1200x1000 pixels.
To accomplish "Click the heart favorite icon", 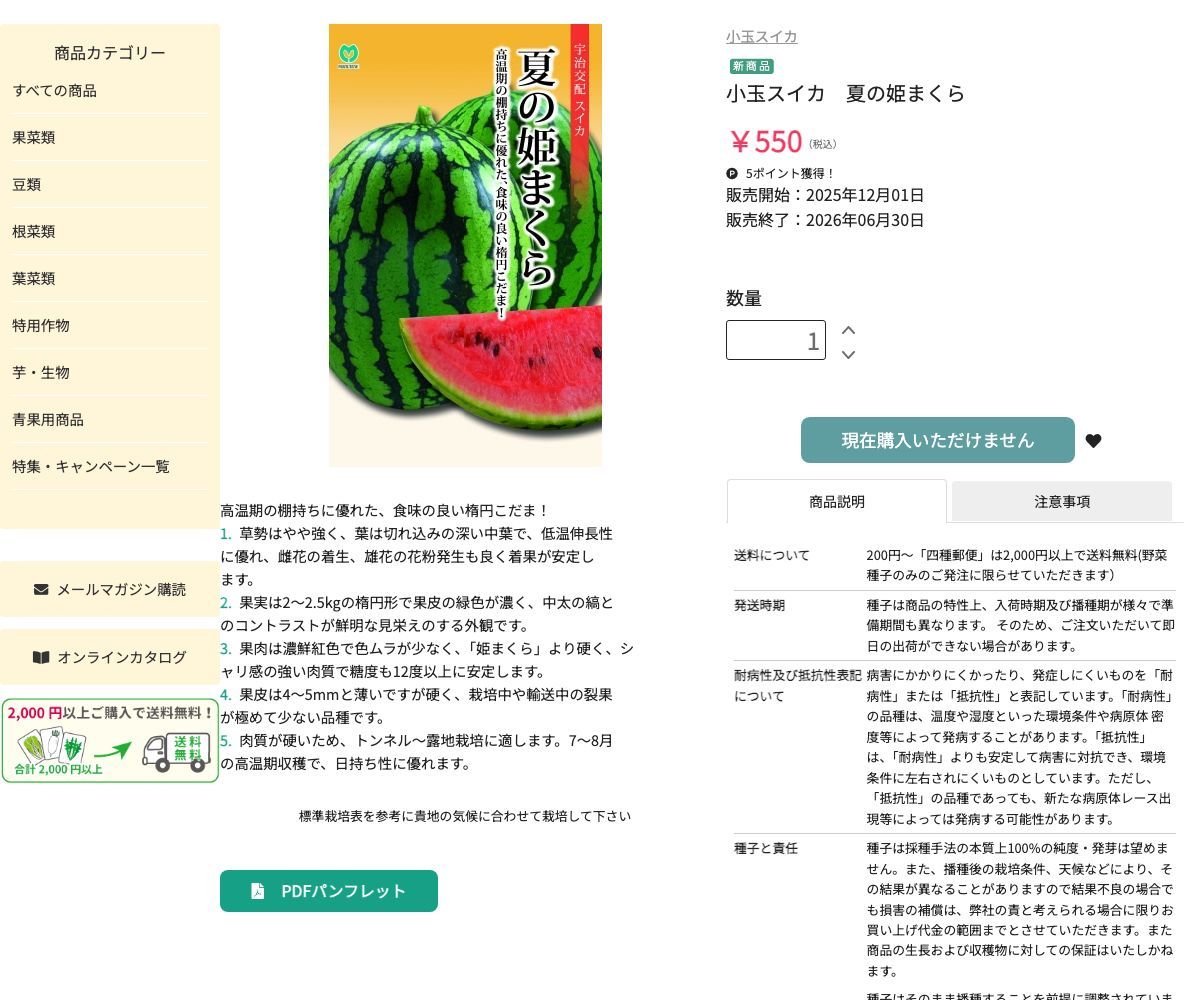I will pos(1093,441).
